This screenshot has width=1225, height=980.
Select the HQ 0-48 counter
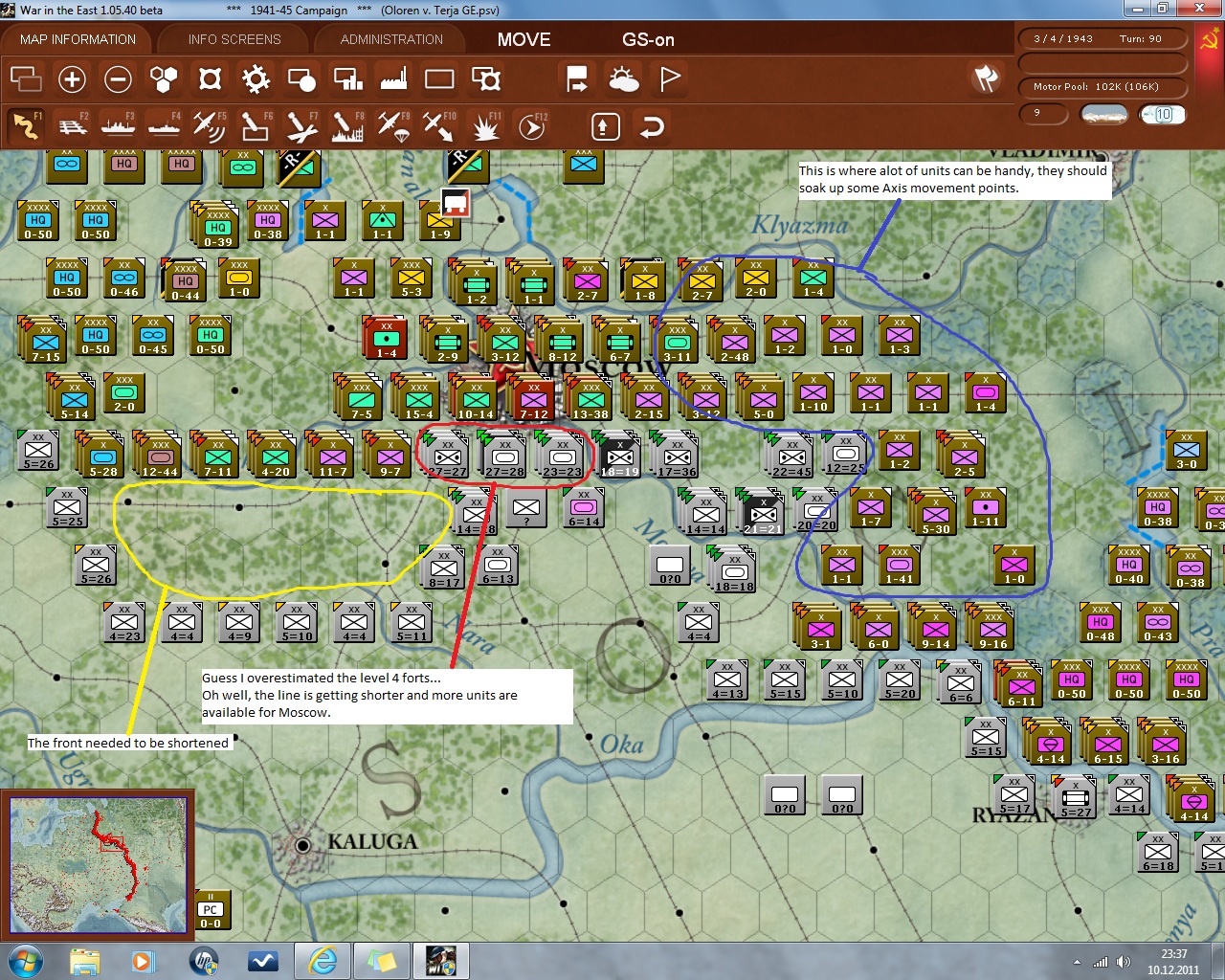point(1101,624)
